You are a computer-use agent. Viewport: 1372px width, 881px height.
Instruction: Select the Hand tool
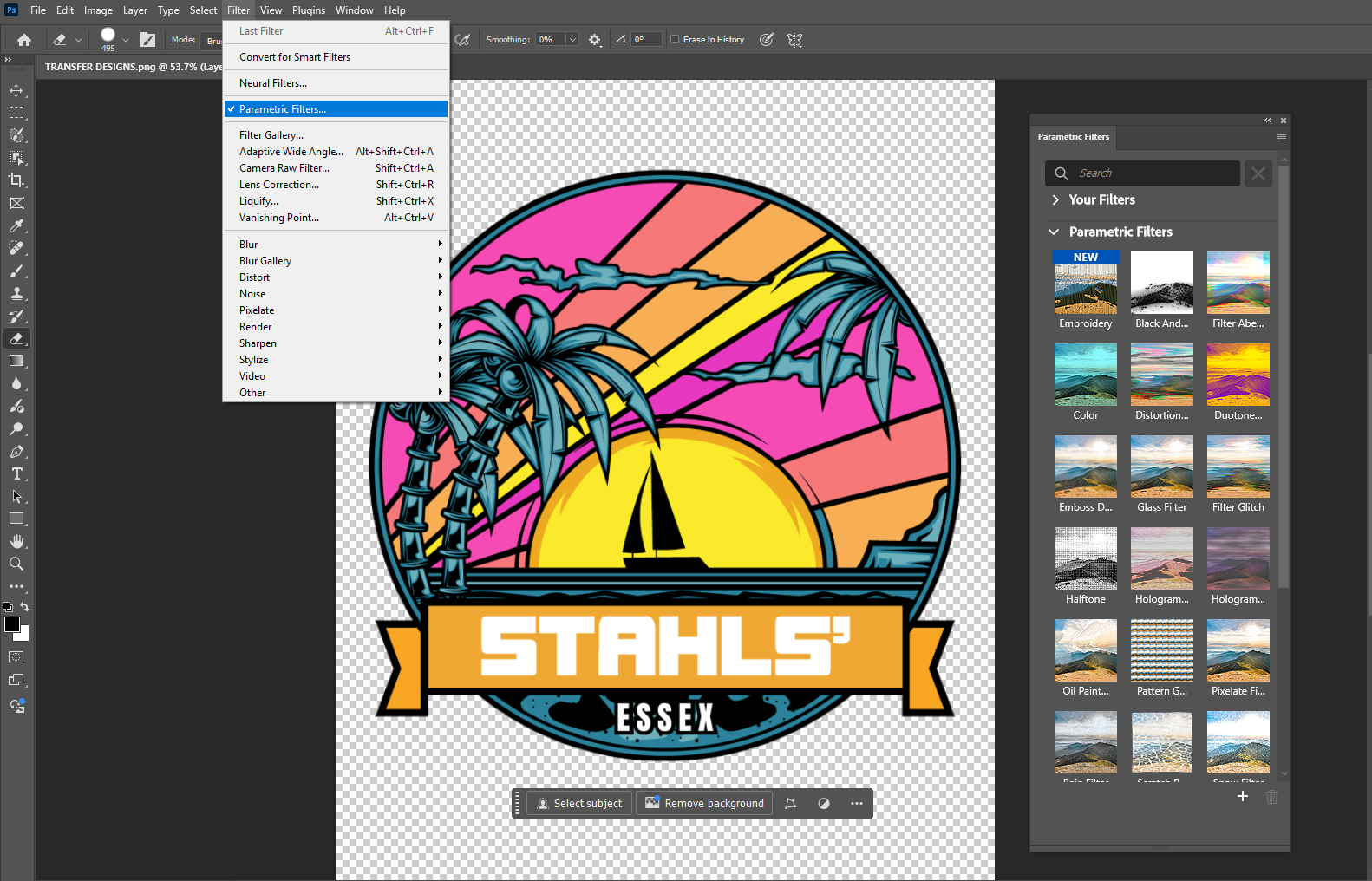point(16,541)
